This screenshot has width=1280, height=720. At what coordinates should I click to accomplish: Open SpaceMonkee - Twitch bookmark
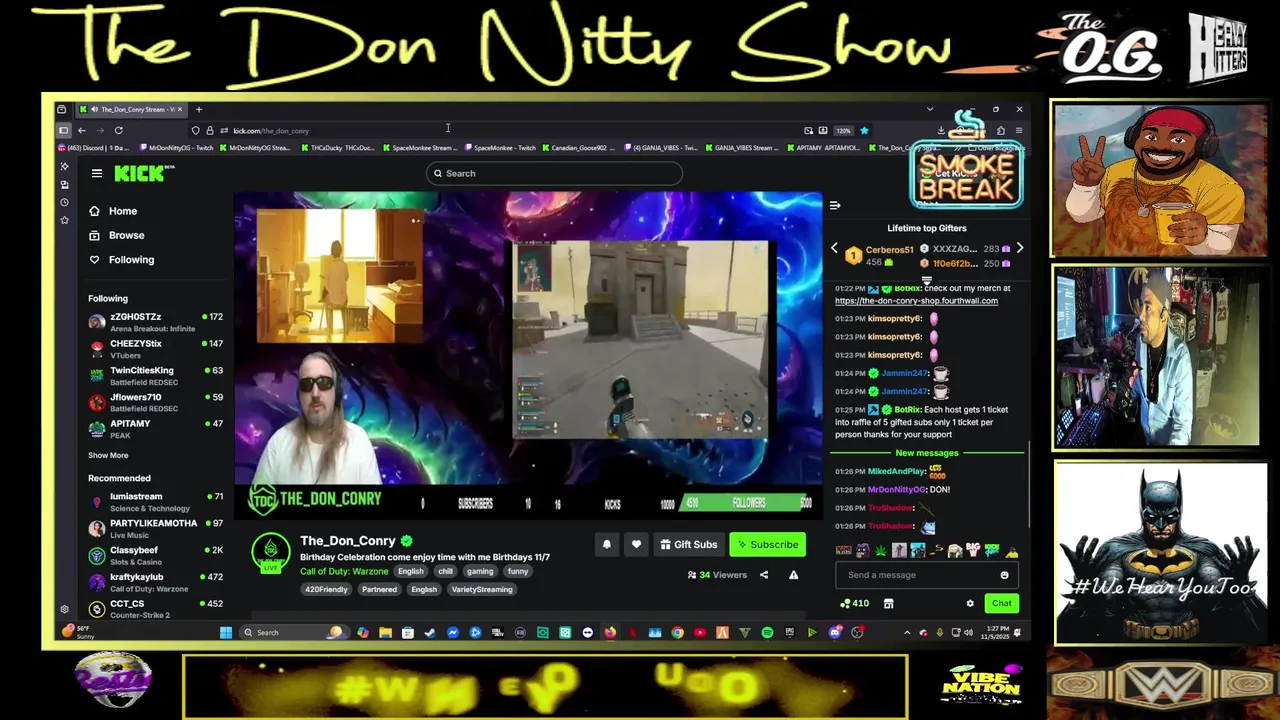pos(499,148)
